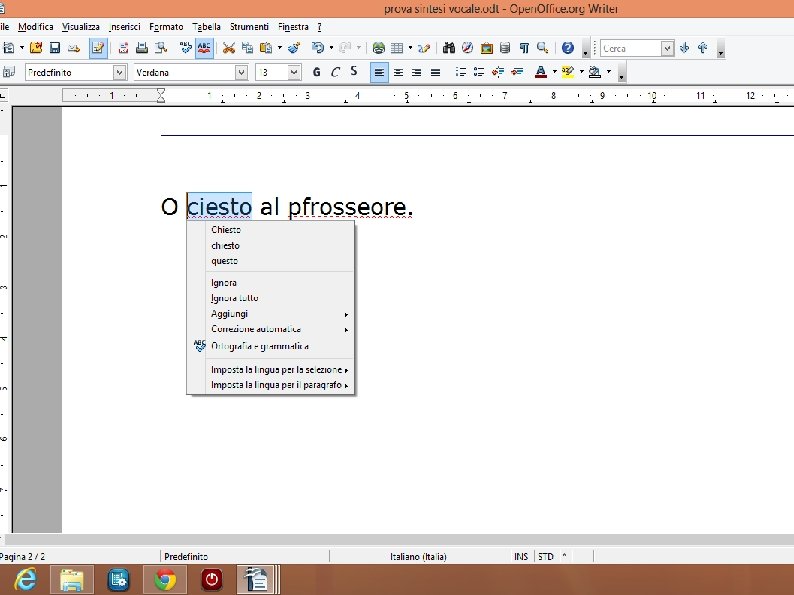The height and width of the screenshot is (595, 794).
Task: Toggle bold G button
Action: (x=316, y=72)
